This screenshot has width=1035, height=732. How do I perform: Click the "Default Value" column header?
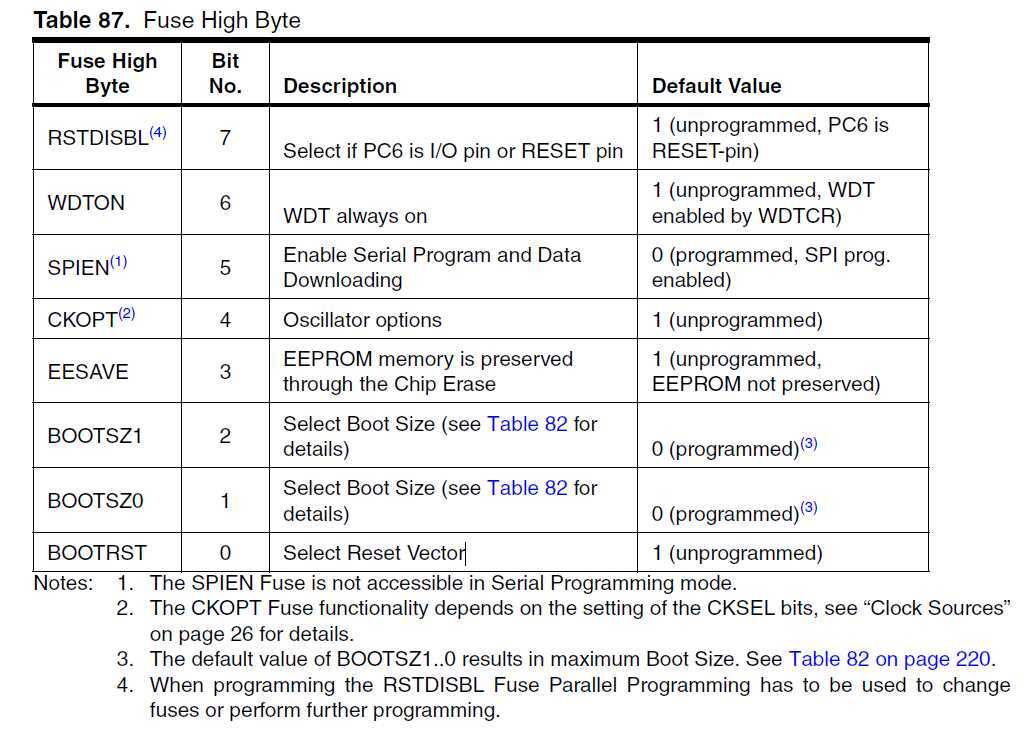point(716,86)
